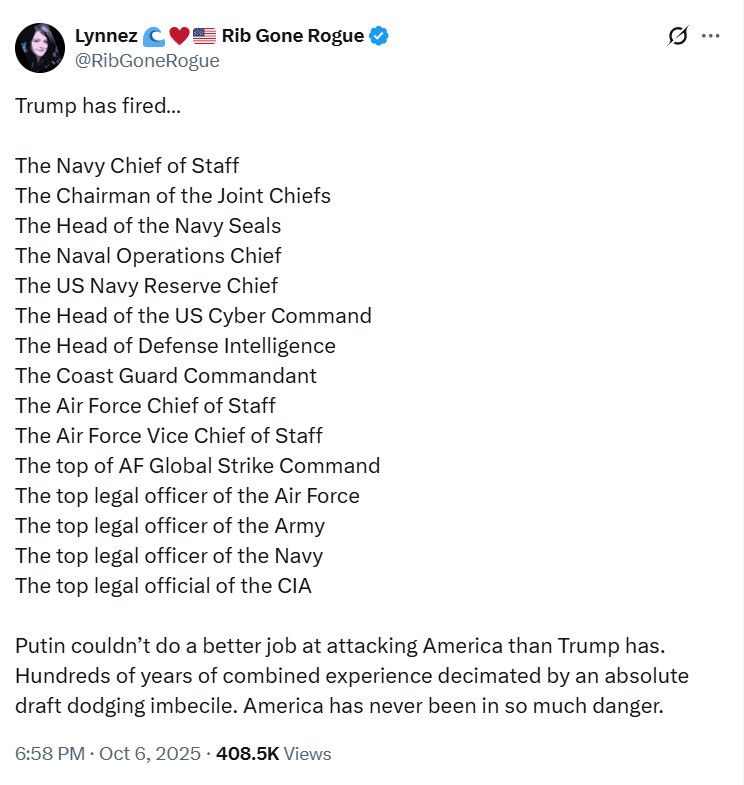Click 'The Head of the US Cyber Command' line
The image size is (744, 785).
click(x=193, y=315)
